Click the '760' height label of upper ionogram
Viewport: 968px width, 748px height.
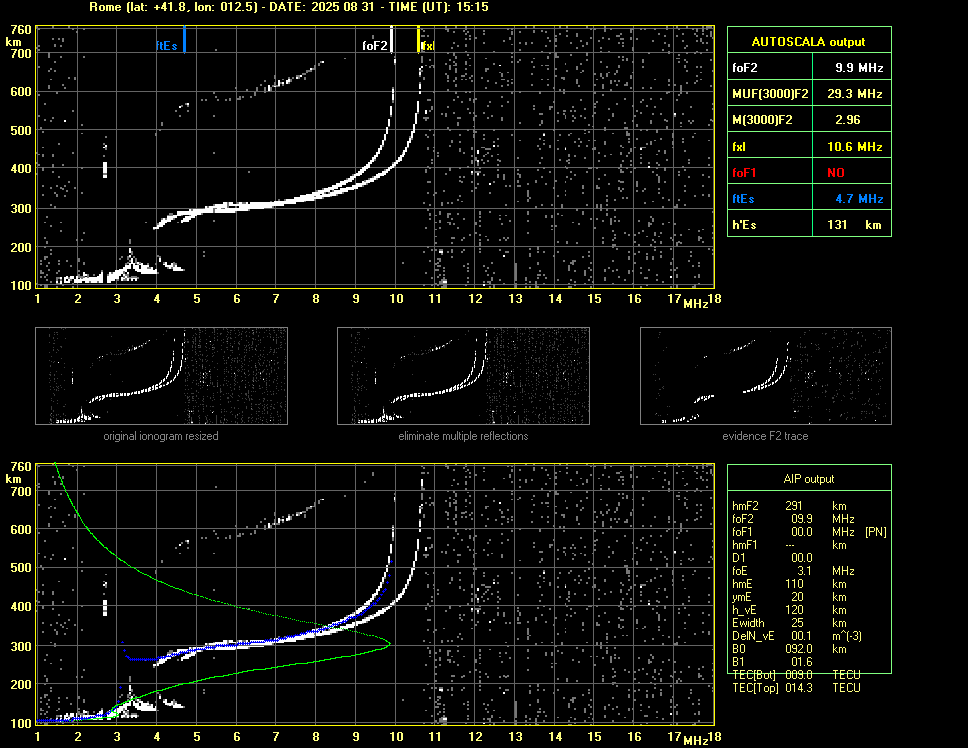(x=21, y=30)
